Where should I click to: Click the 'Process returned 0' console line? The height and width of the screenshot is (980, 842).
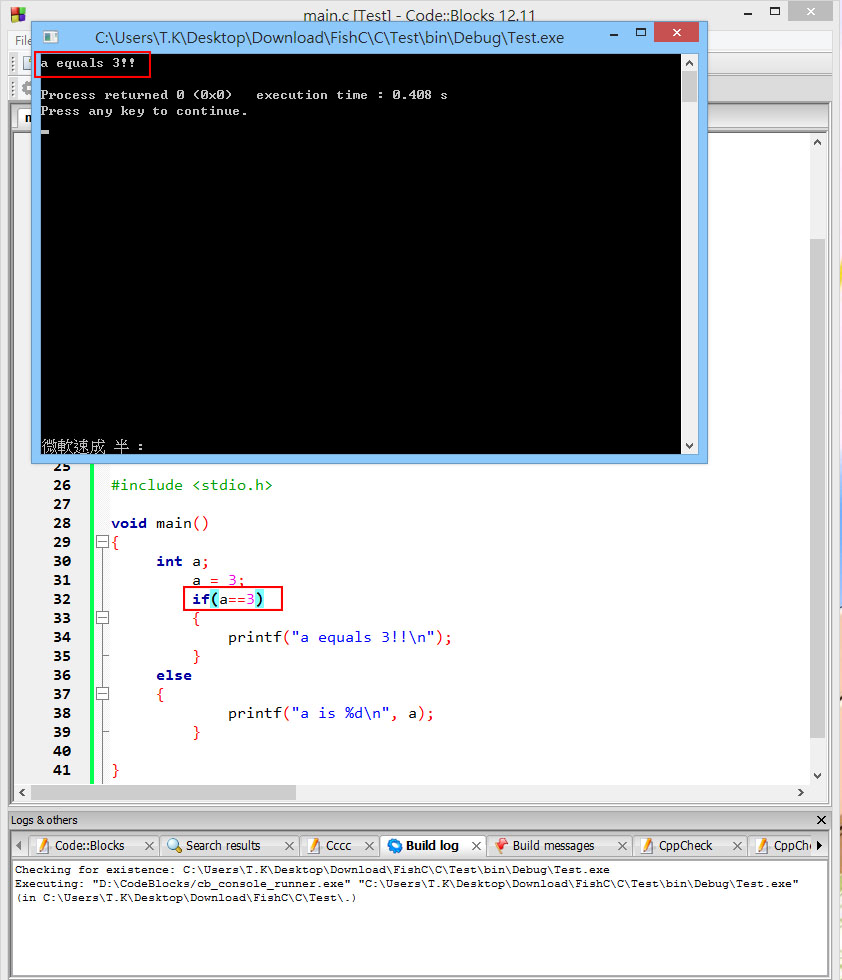(x=244, y=95)
